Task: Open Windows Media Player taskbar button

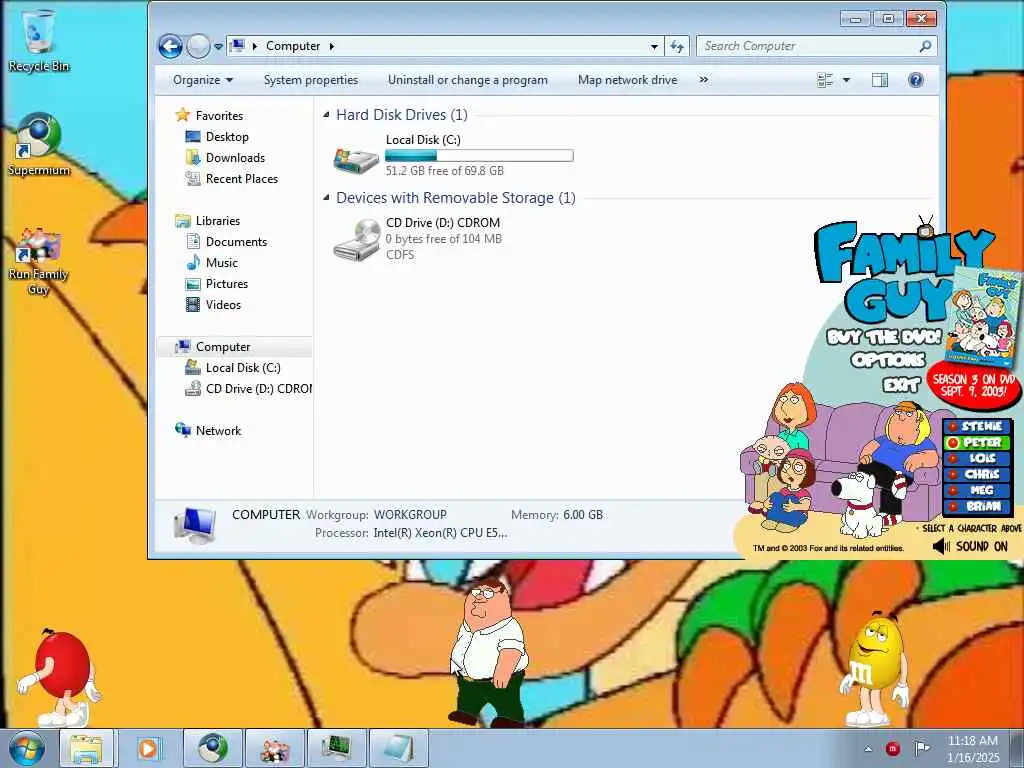Action: tap(148, 748)
